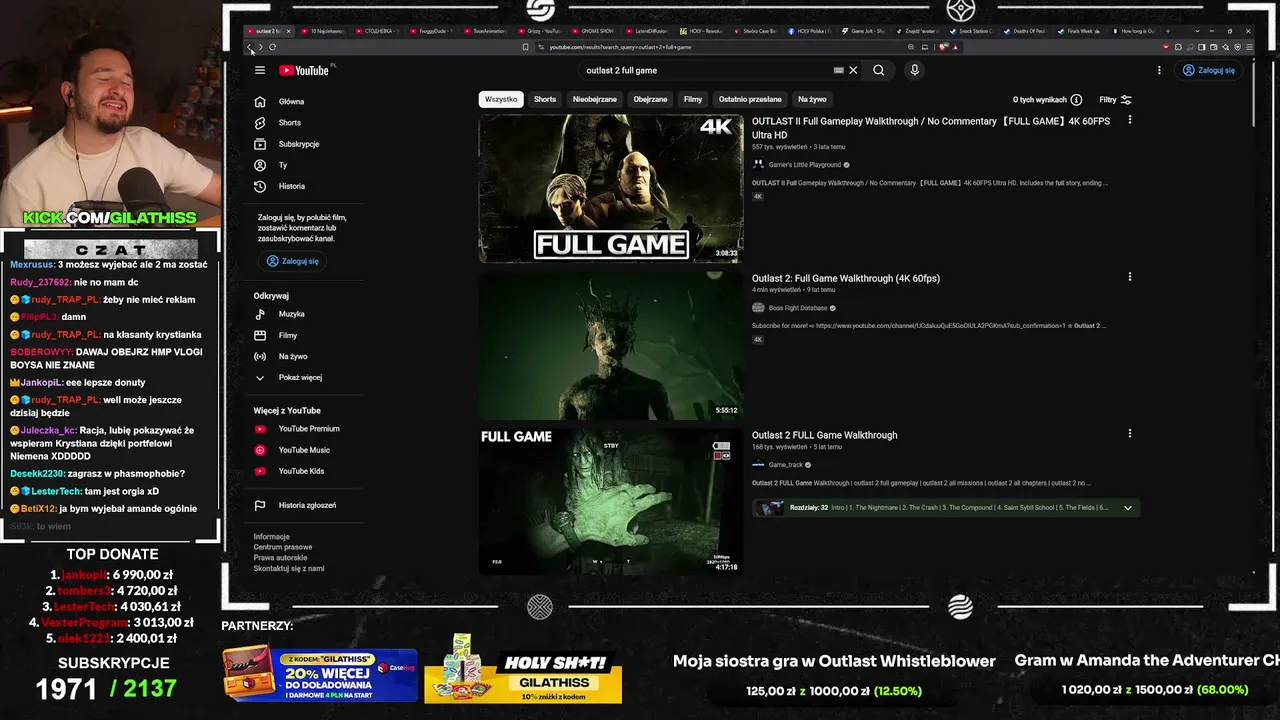1280x720 pixels.
Task: Expand the Rozdziały chapters list
Action: click(1128, 508)
